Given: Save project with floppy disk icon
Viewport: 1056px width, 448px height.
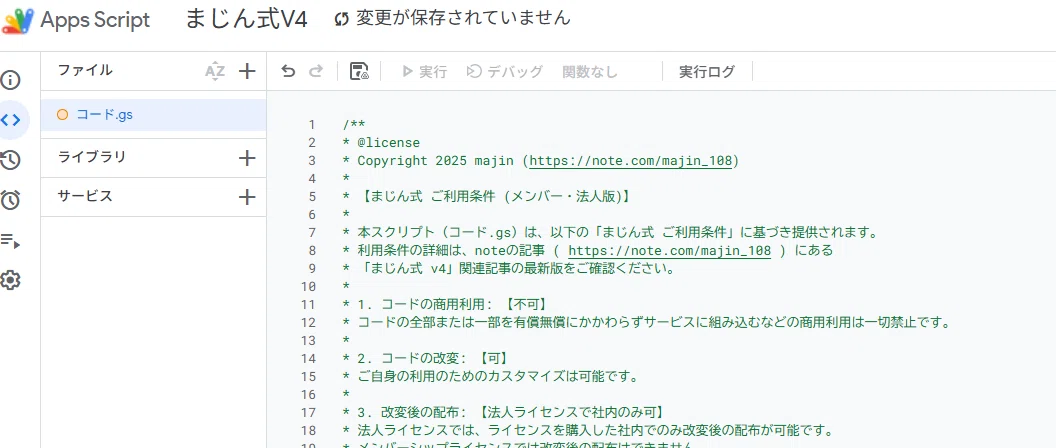Looking at the screenshot, I should [x=359, y=71].
